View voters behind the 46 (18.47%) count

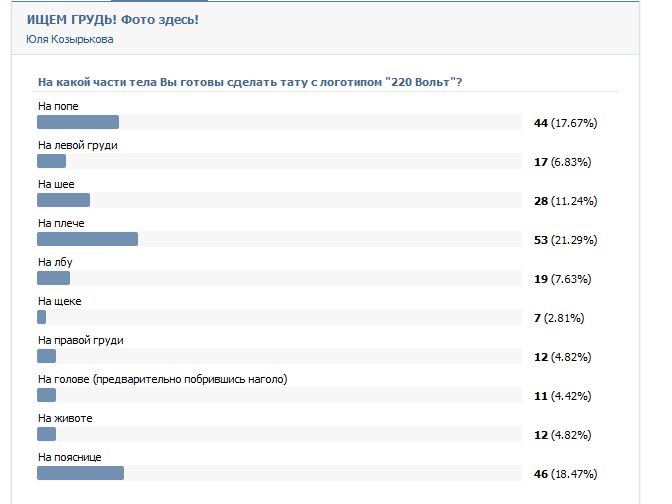pyautogui.click(x=565, y=474)
